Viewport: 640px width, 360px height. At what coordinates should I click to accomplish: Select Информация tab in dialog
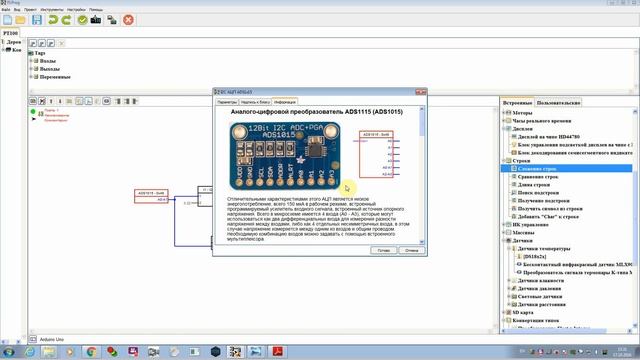coord(285,102)
